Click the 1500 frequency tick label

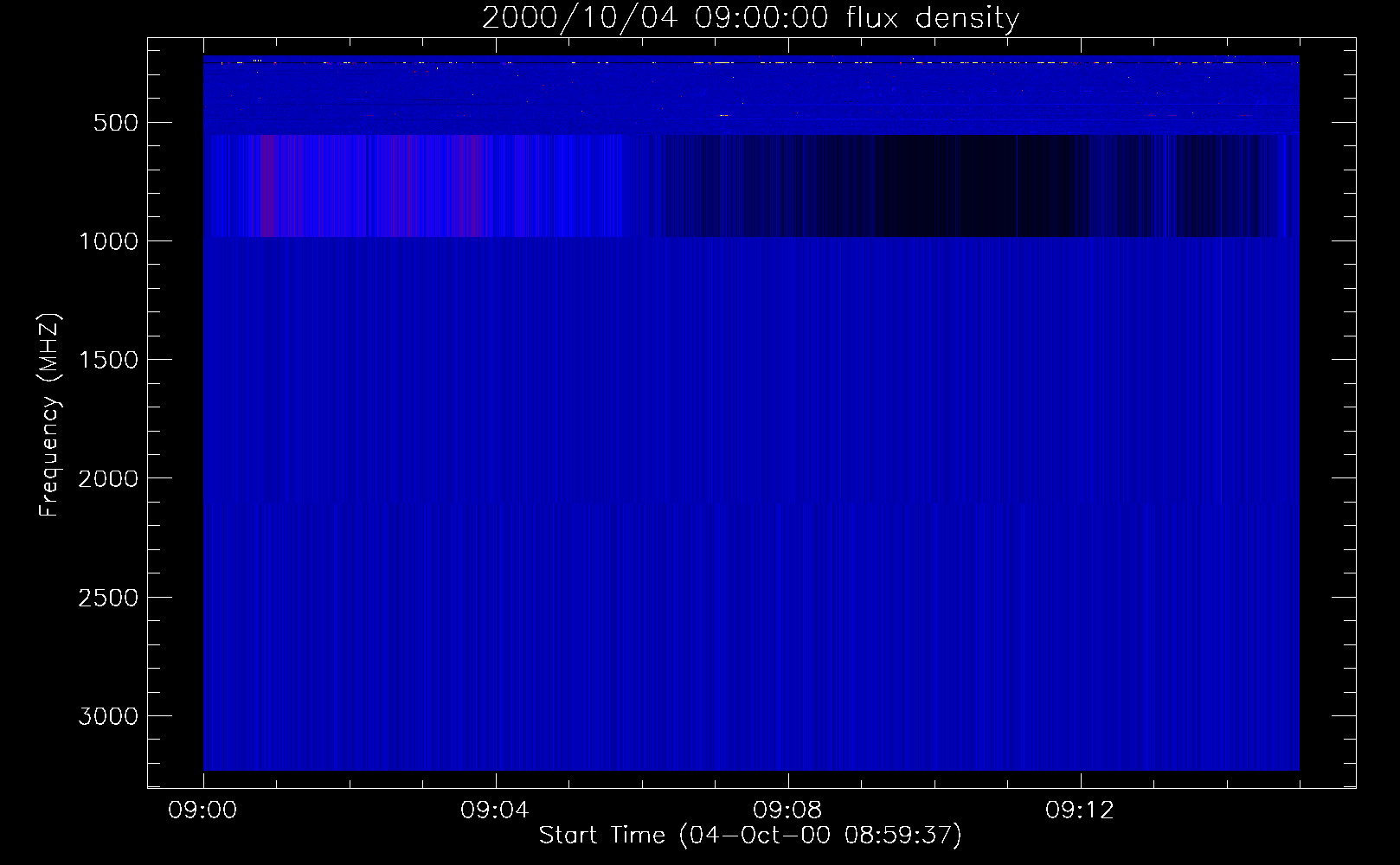108,360
